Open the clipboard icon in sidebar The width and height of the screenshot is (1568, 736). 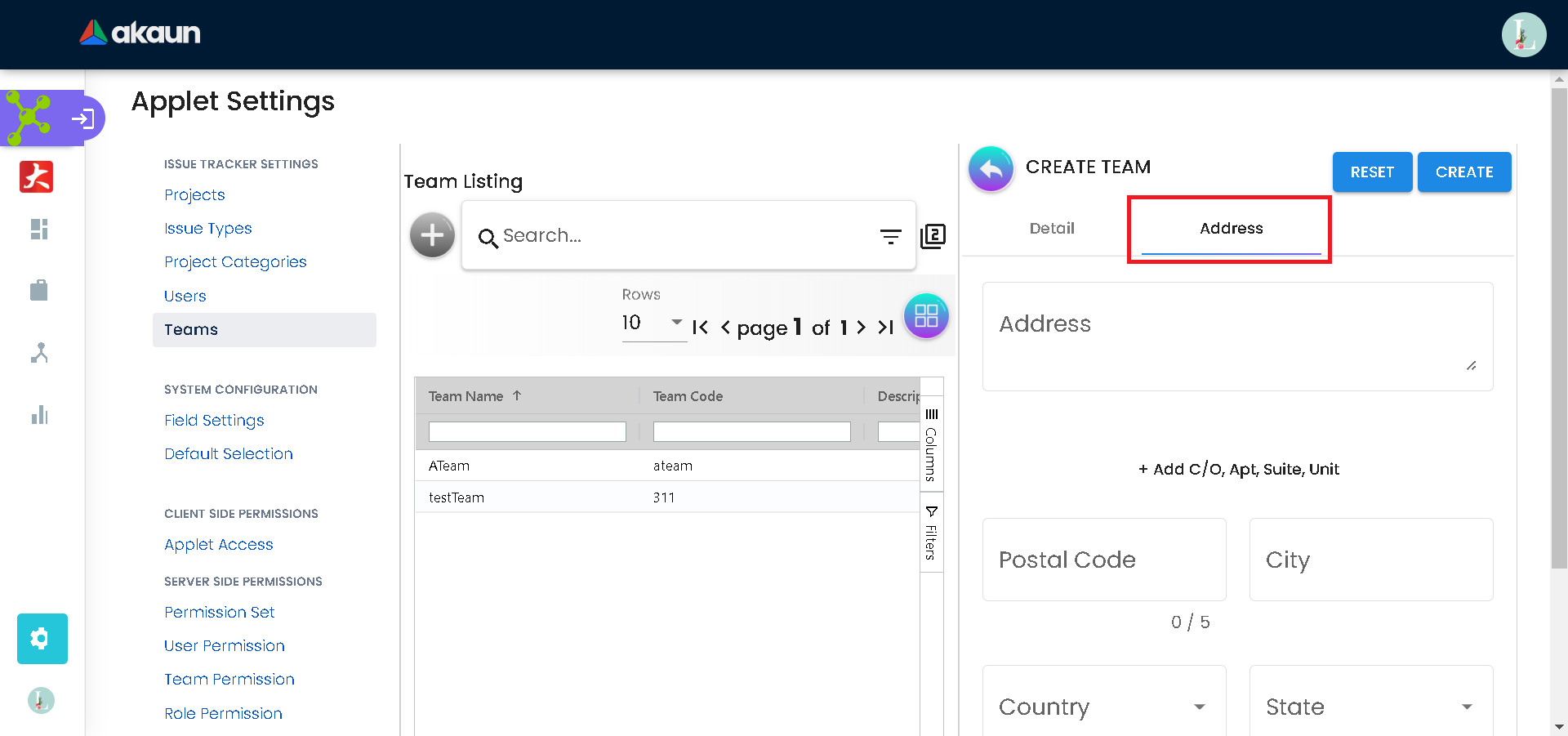pos(39,290)
